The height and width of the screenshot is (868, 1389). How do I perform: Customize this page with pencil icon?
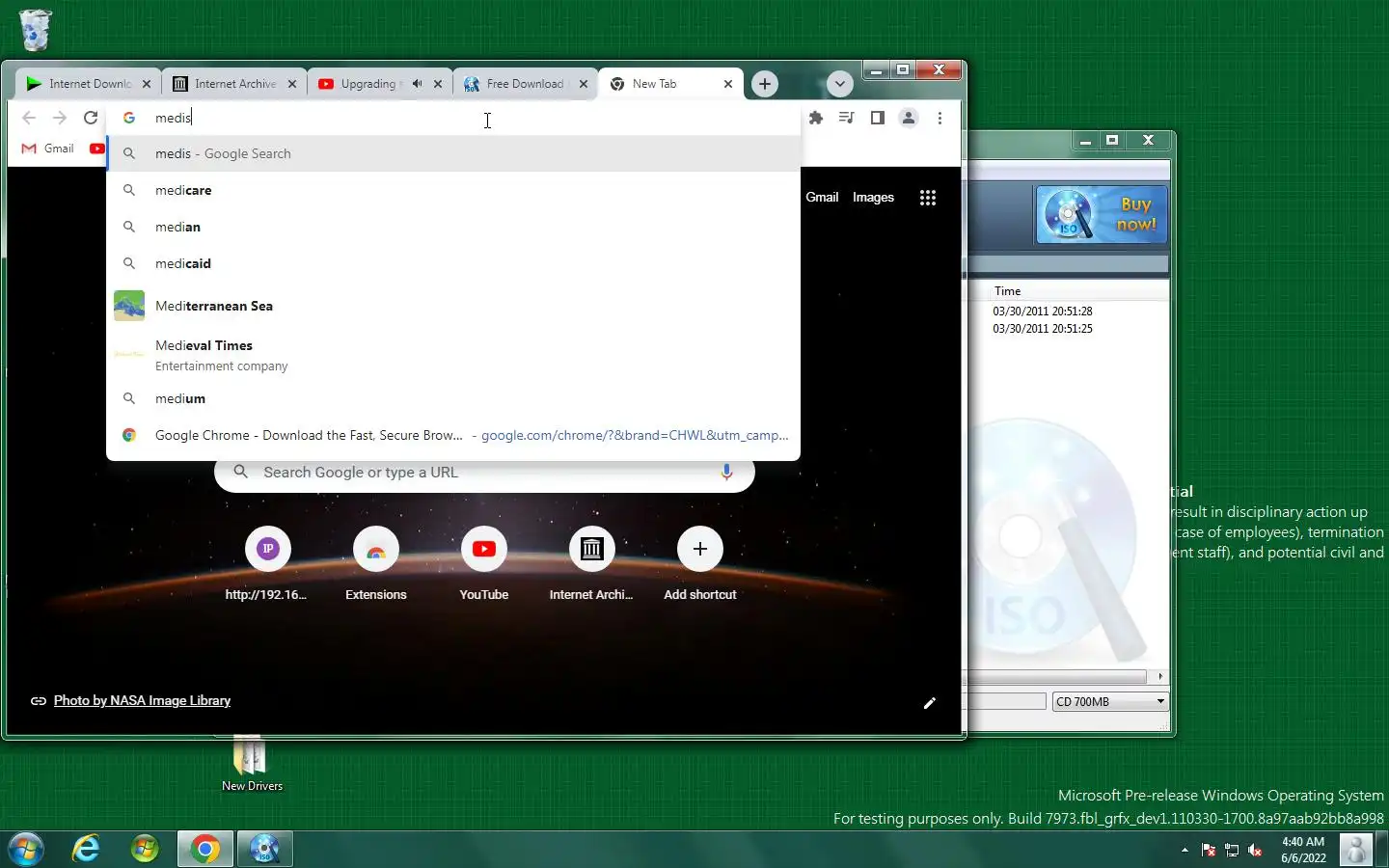(x=930, y=703)
